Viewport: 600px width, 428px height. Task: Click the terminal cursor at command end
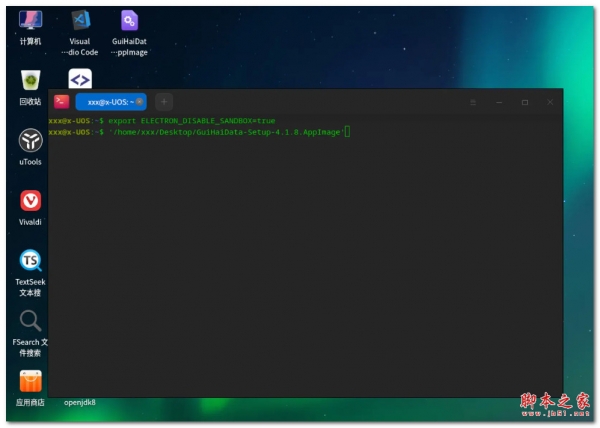point(347,132)
